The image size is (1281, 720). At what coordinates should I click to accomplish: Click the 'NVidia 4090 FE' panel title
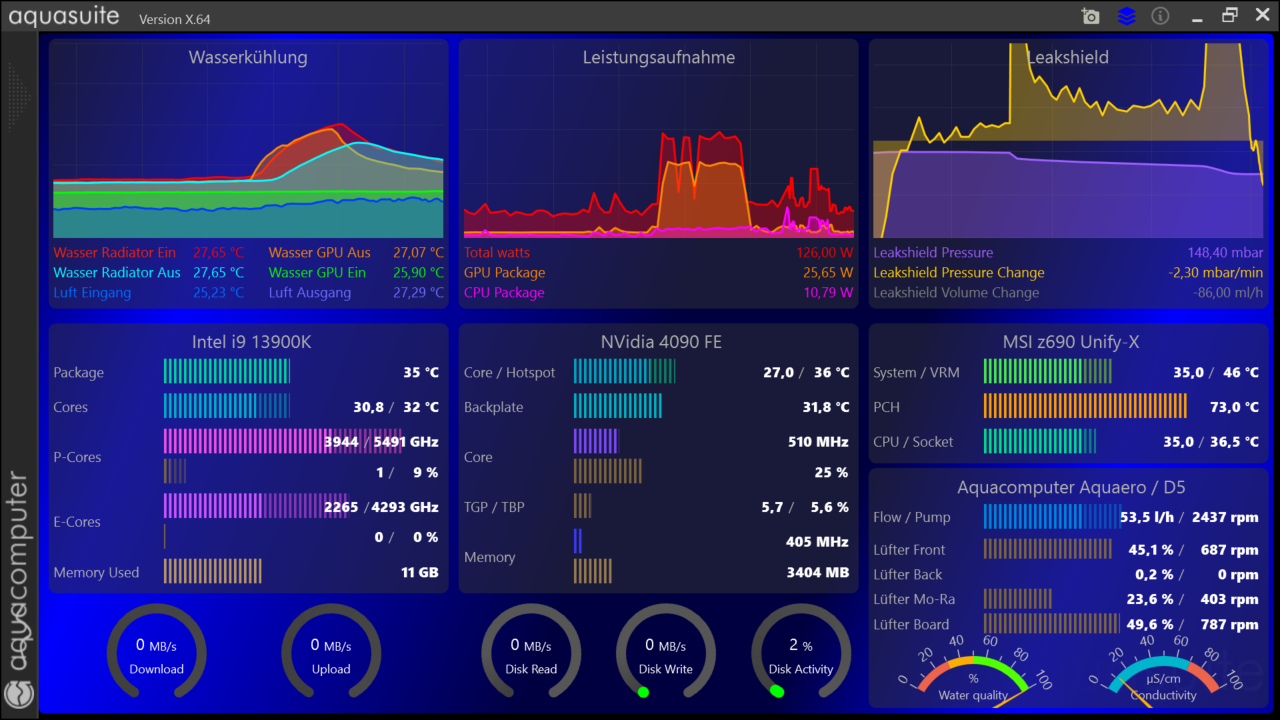click(x=661, y=342)
